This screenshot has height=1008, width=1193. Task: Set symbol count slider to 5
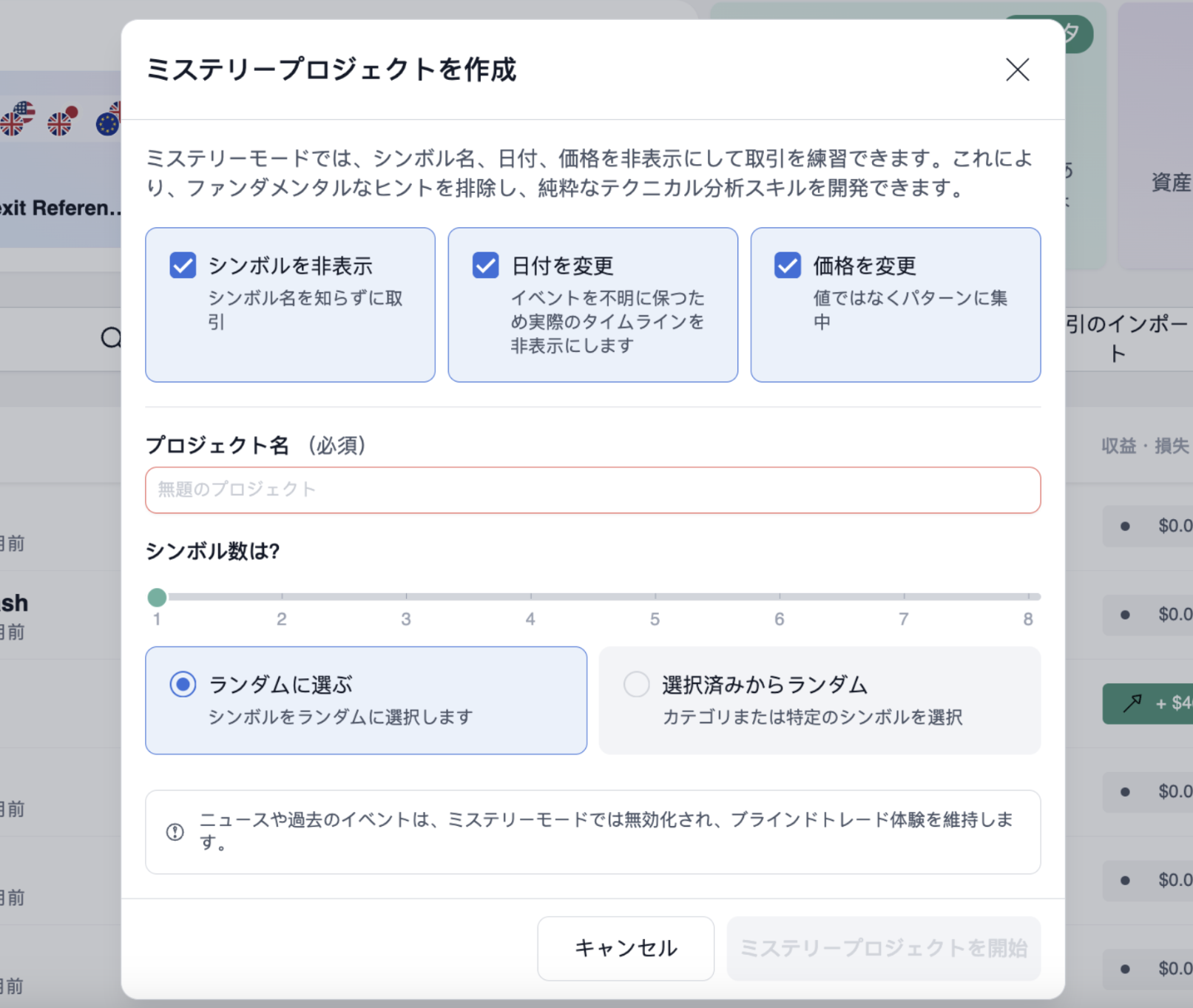655,597
